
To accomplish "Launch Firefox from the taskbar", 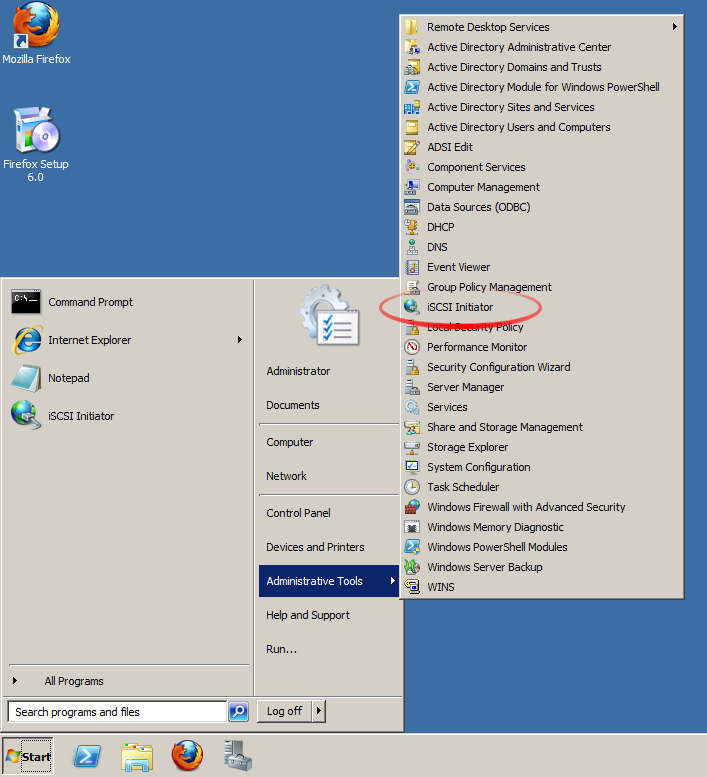I will tap(187, 756).
